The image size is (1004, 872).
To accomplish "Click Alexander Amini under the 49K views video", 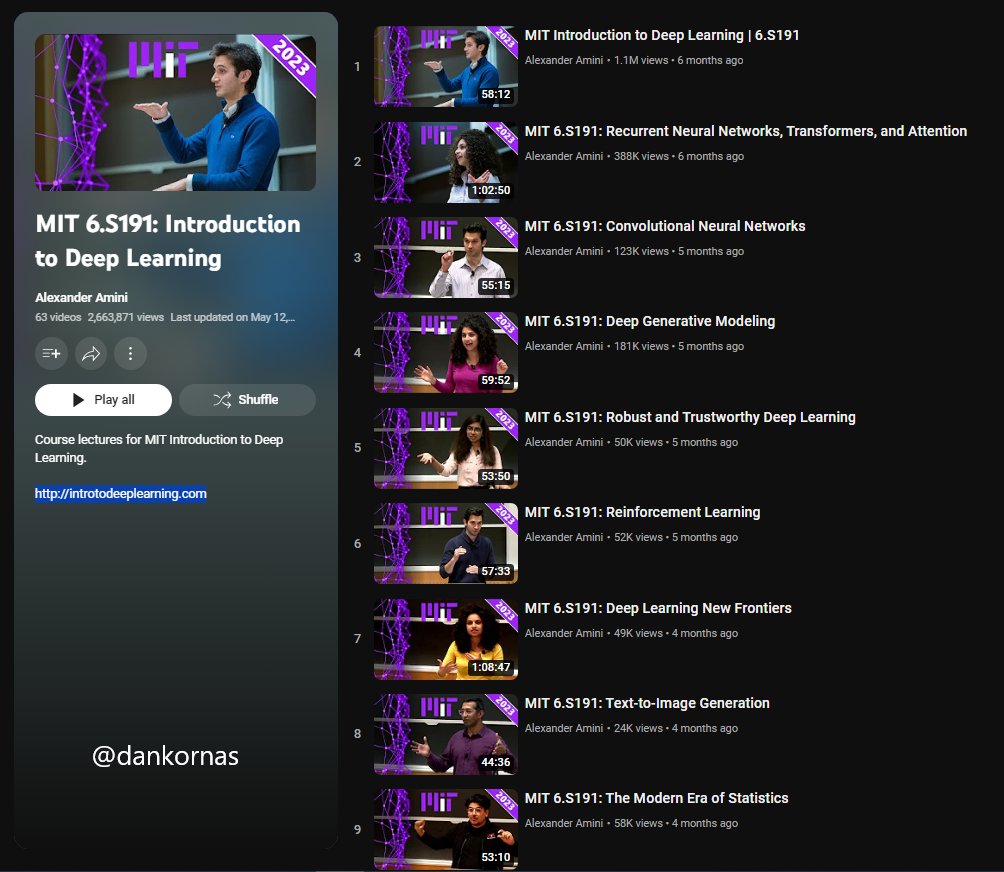I will click(x=563, y=633).
